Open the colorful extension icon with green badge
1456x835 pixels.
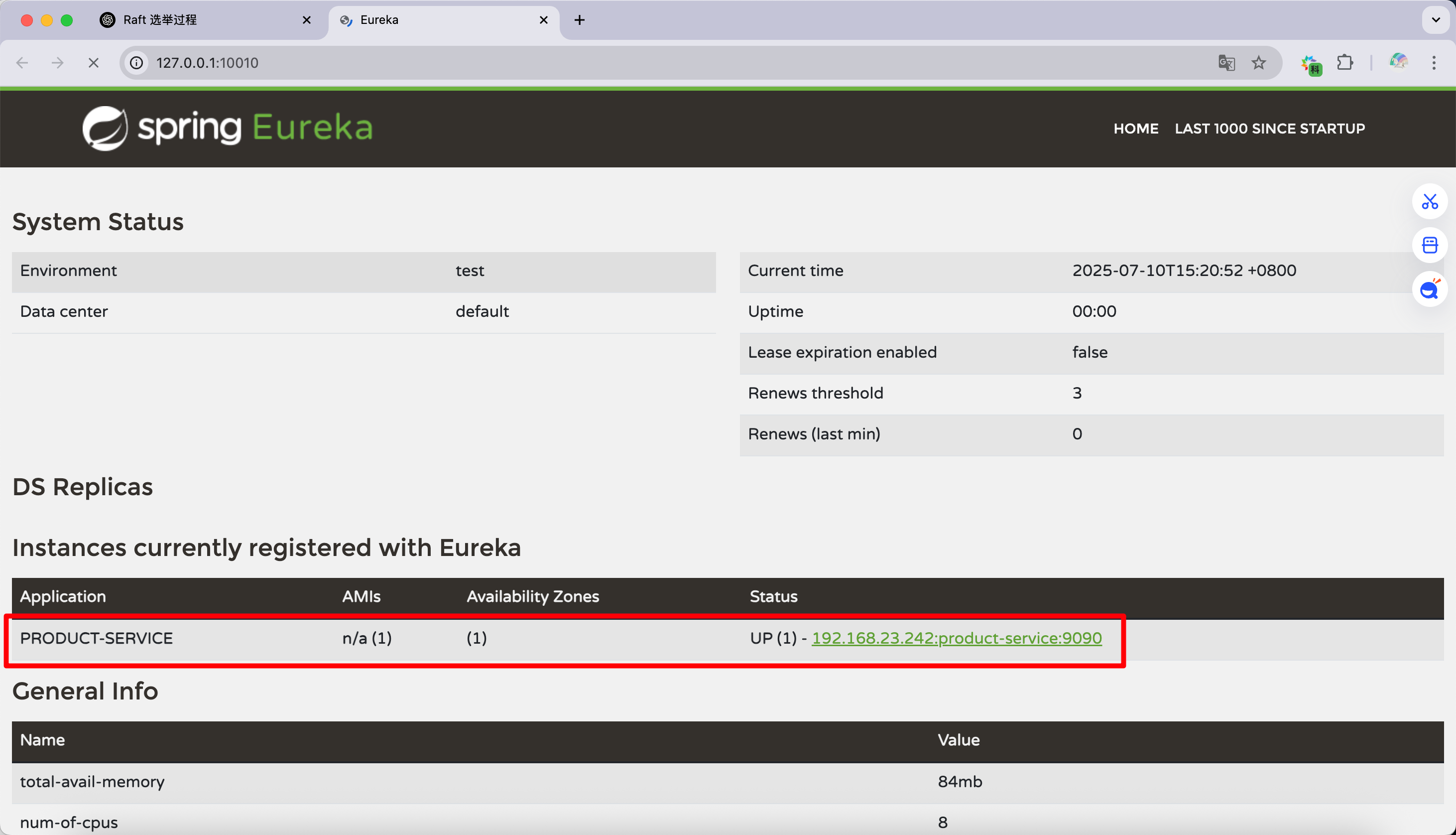point(1311,64)
